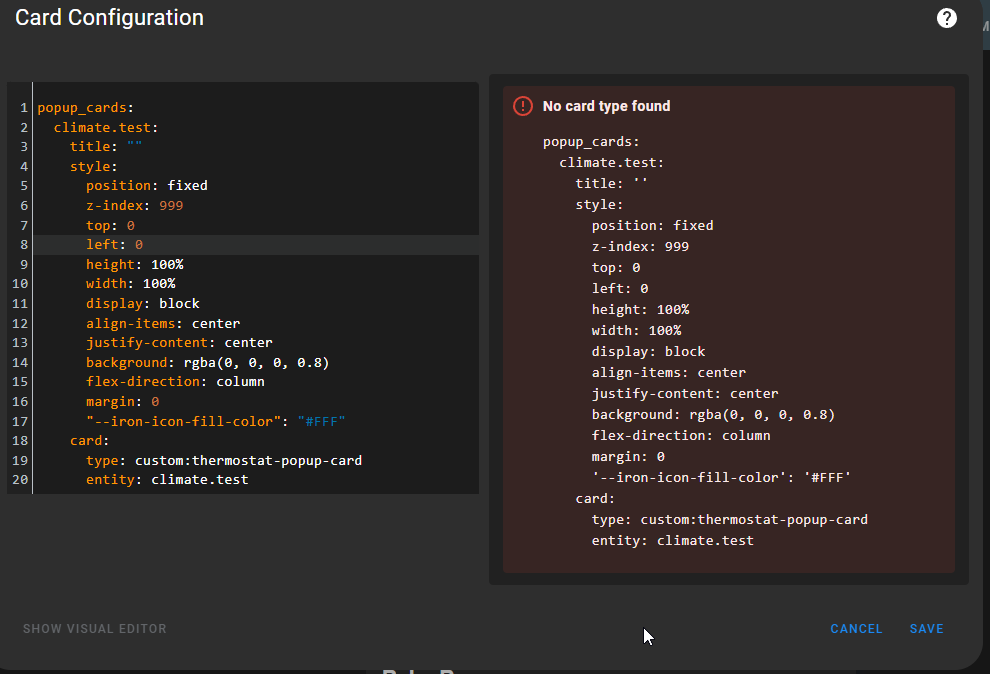Viewport: 990px width, 674px height.
Task: Click preview text 'type: custom:thermostat-popup-card' in error panel
Action: coord(730,519)
